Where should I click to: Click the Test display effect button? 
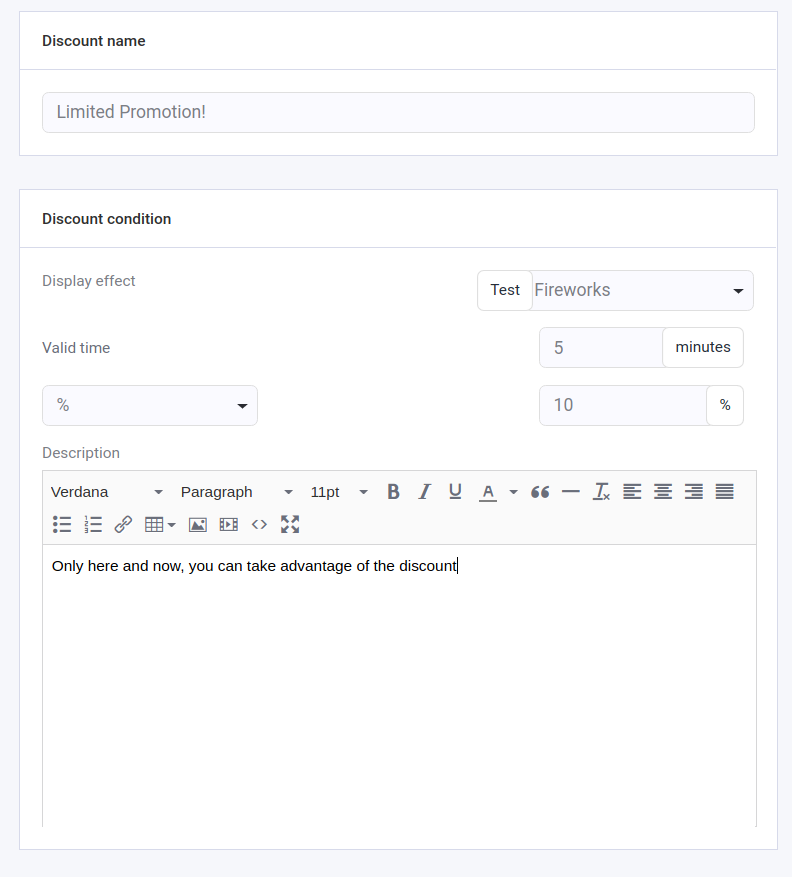click(505, 291)
